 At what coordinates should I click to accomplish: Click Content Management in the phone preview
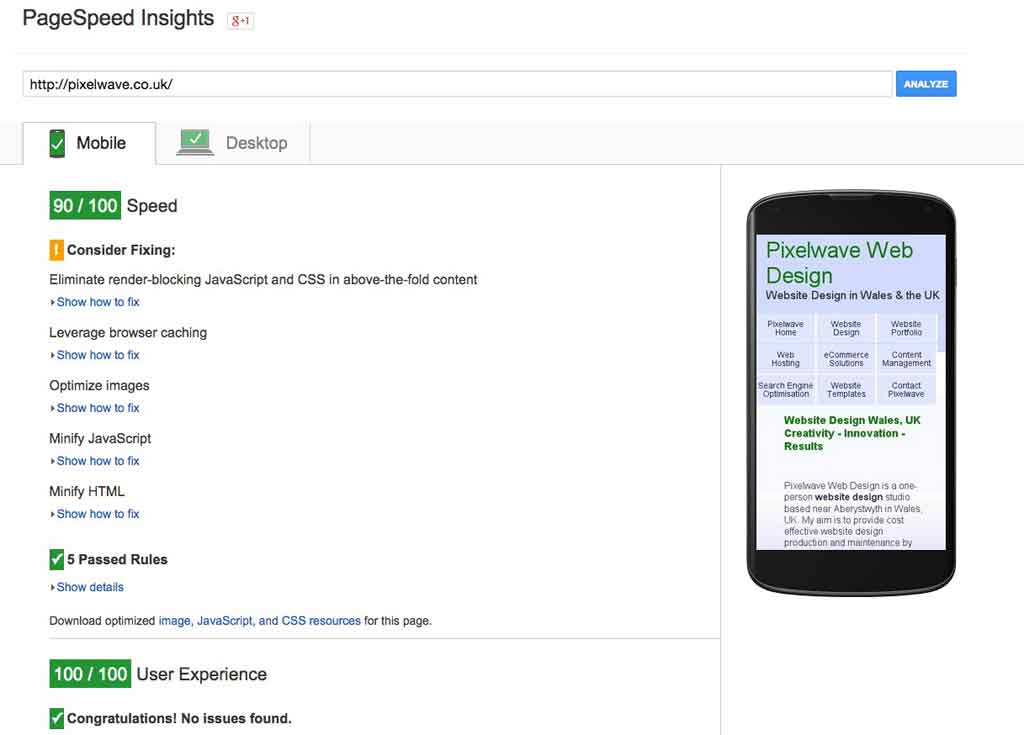pyautogui.click(x=906, y=359)
